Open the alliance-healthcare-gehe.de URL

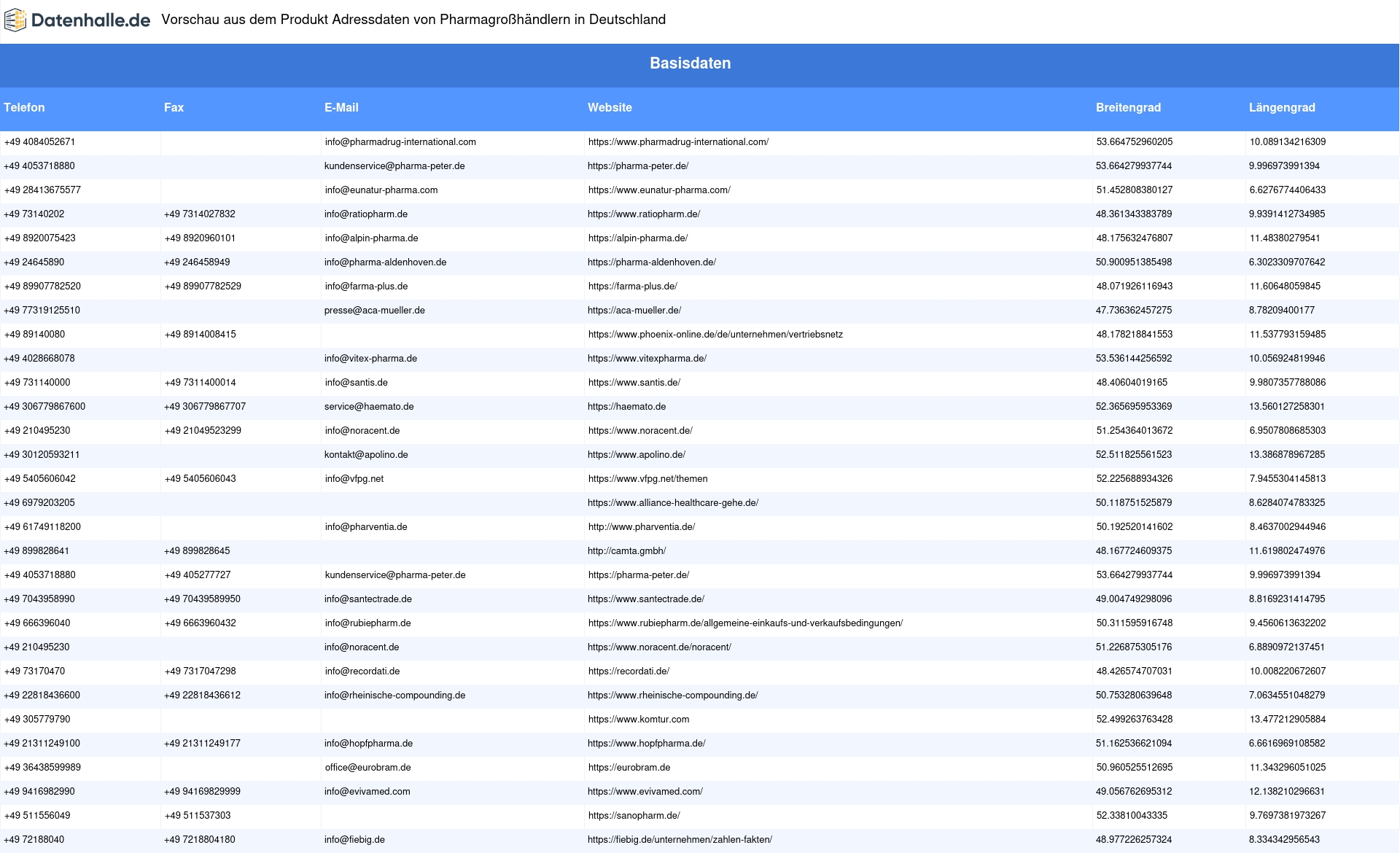(x=673, y=503)
